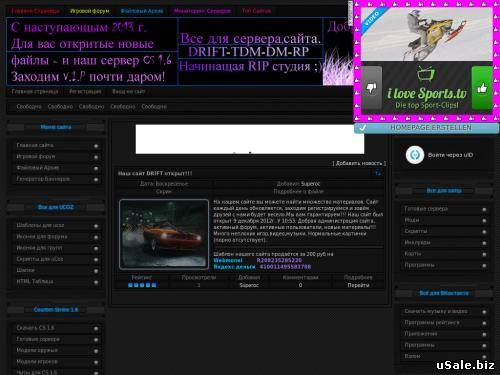Open Моды in the right sidebar
This screenshot has width=500, height=375.
click(x=412, y=220)
